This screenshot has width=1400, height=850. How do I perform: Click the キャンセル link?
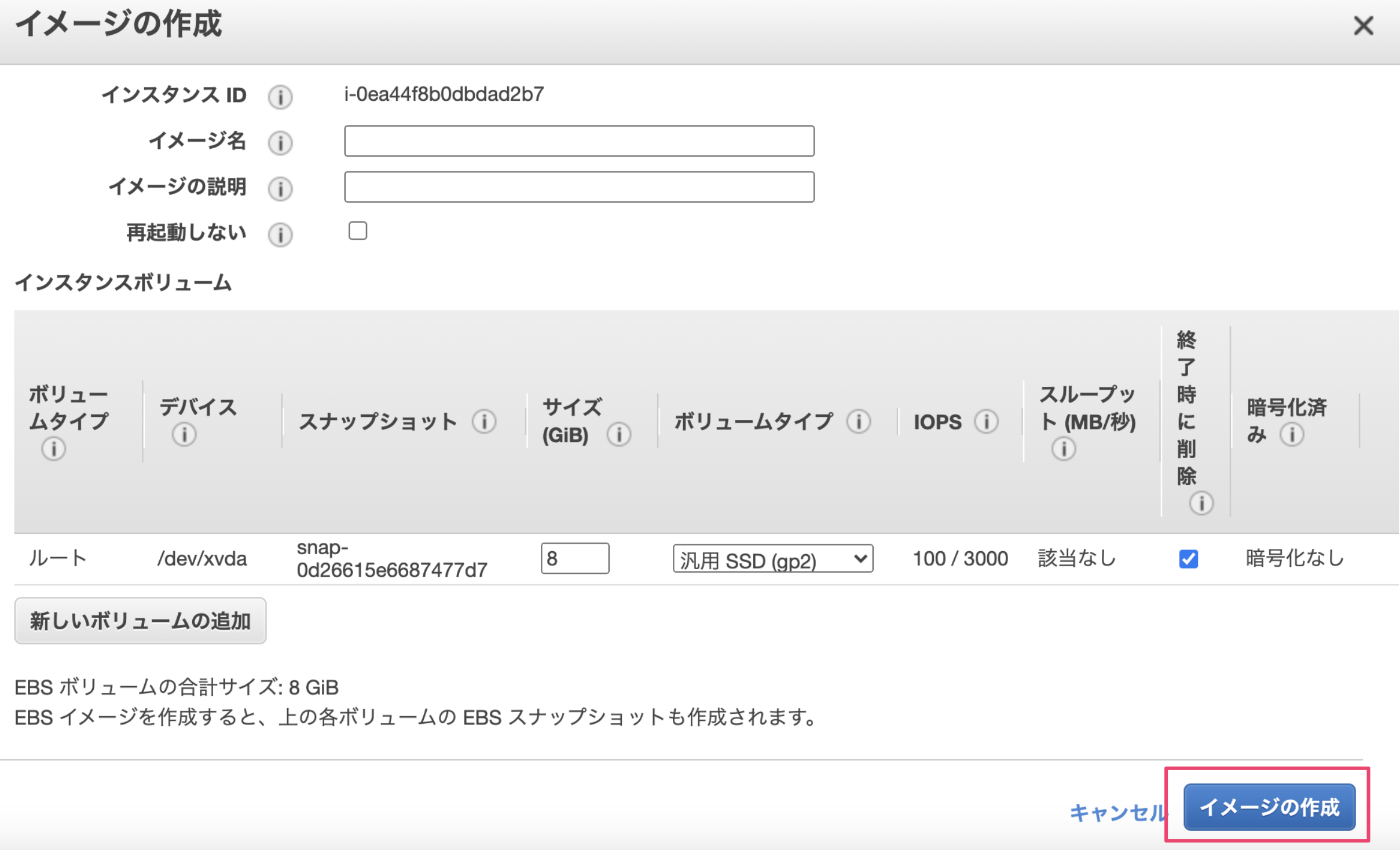[1116, 812]
